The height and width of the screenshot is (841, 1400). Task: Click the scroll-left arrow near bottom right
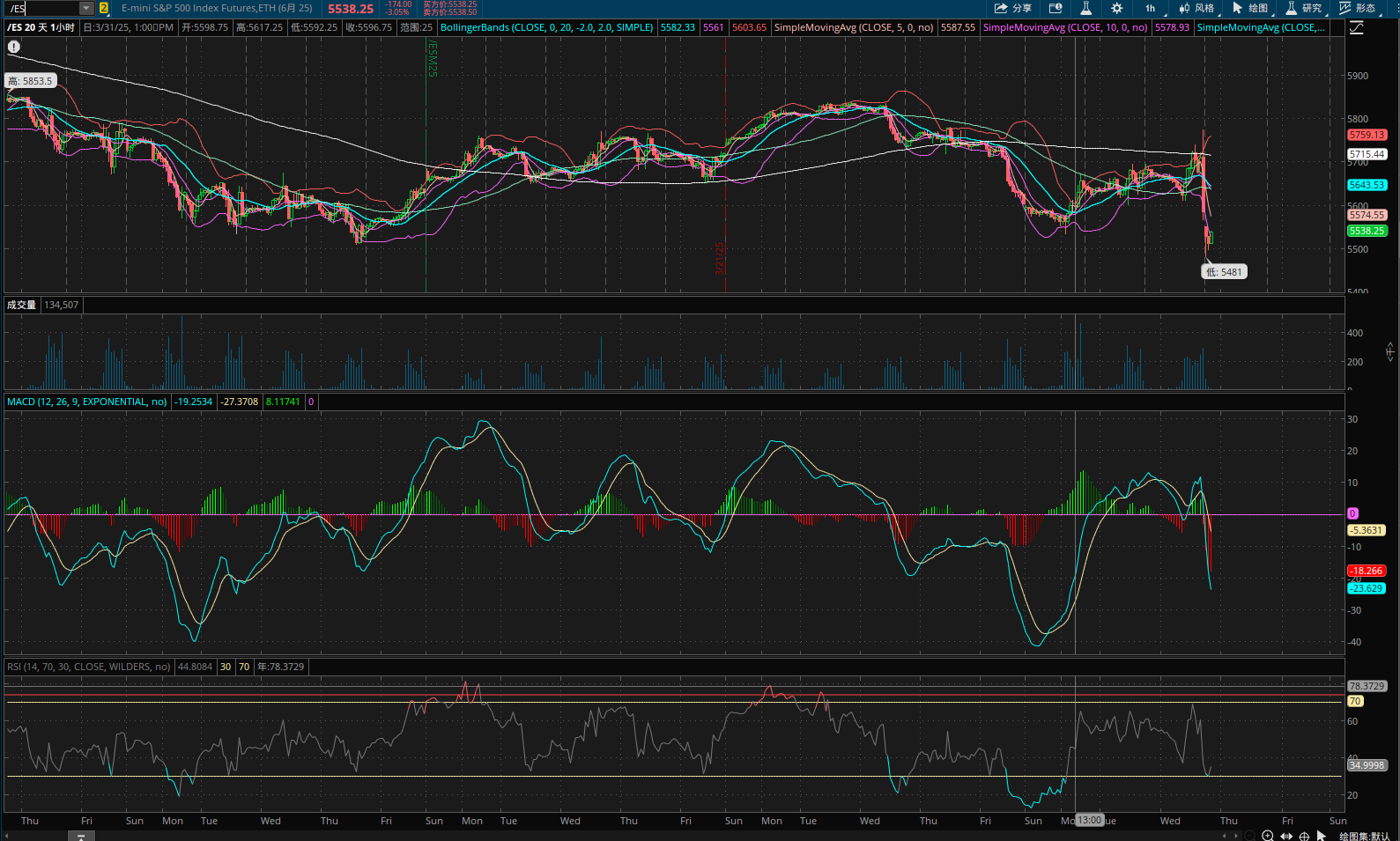coord(1223,836)
